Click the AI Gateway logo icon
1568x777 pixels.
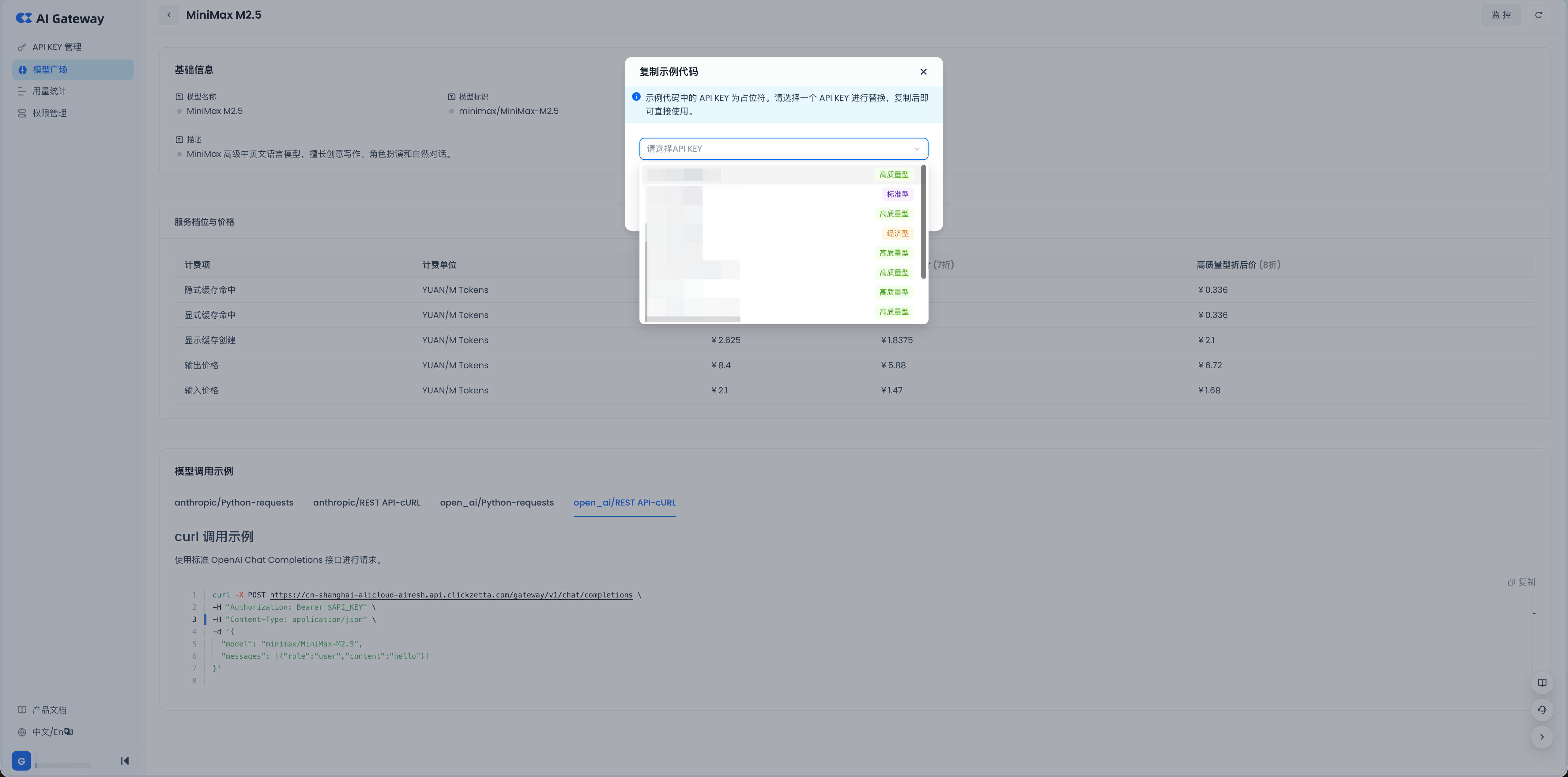(24, 18)
